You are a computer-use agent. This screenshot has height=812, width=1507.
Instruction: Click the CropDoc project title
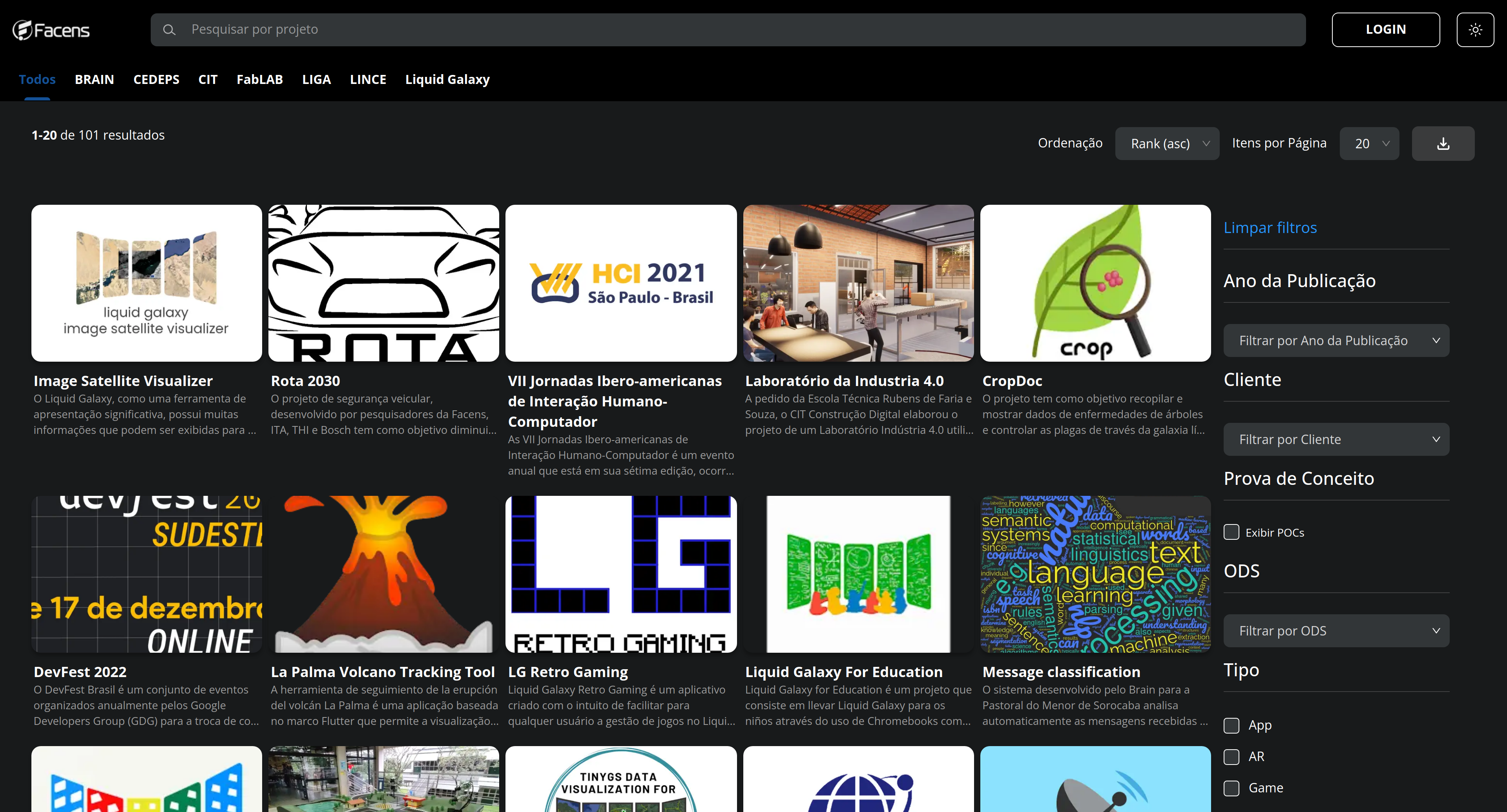point(1012,381)
